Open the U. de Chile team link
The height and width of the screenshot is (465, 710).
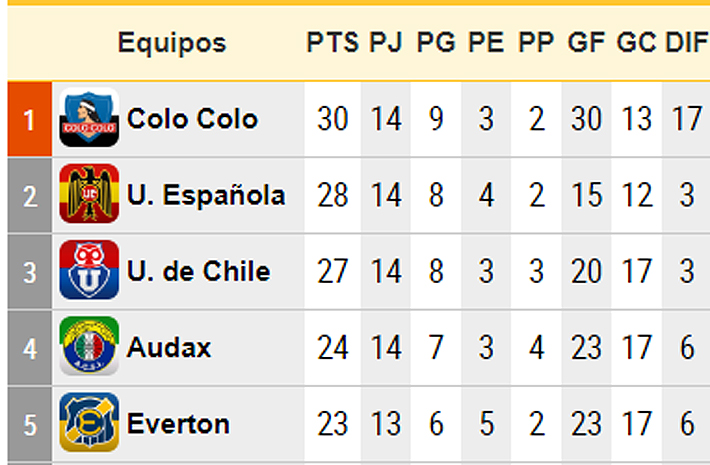pos(198,271)
